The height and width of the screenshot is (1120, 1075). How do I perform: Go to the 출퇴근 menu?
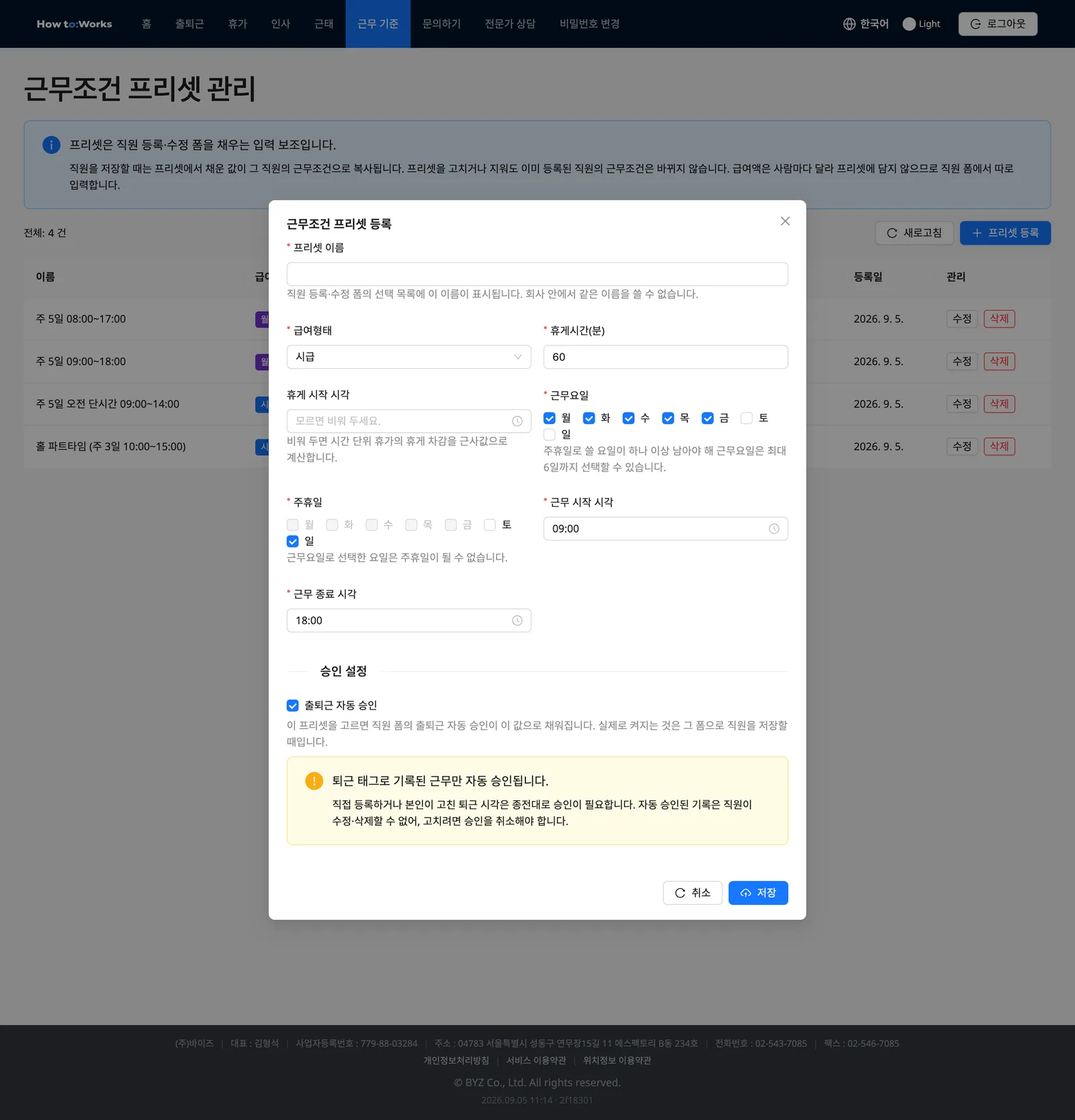point(189,24)
